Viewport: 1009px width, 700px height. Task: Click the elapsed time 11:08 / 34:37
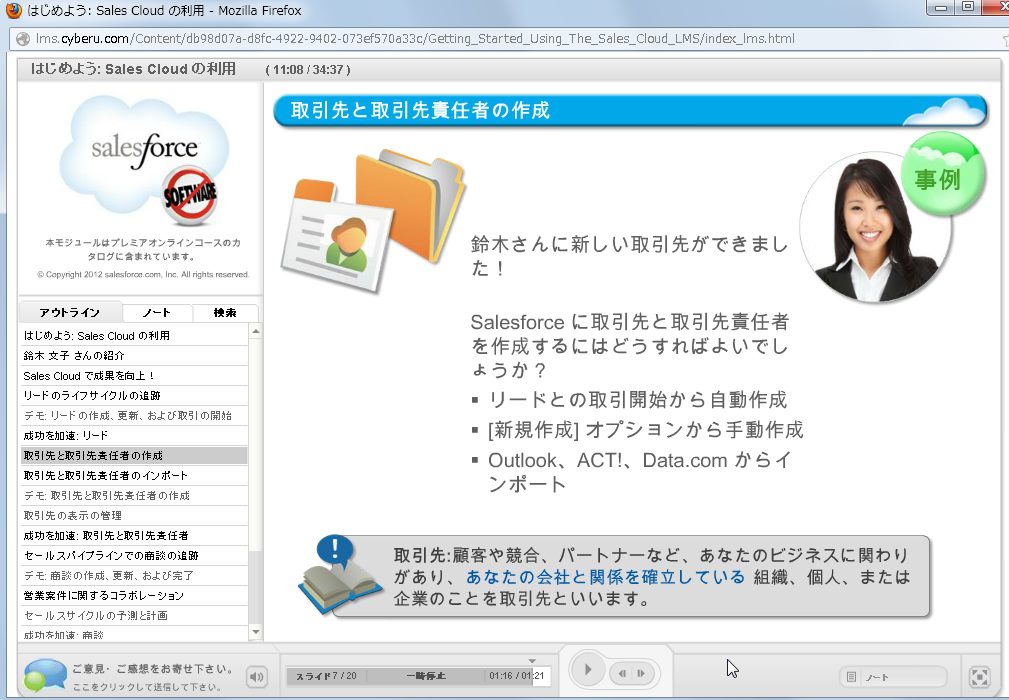[x=308, y=69]
